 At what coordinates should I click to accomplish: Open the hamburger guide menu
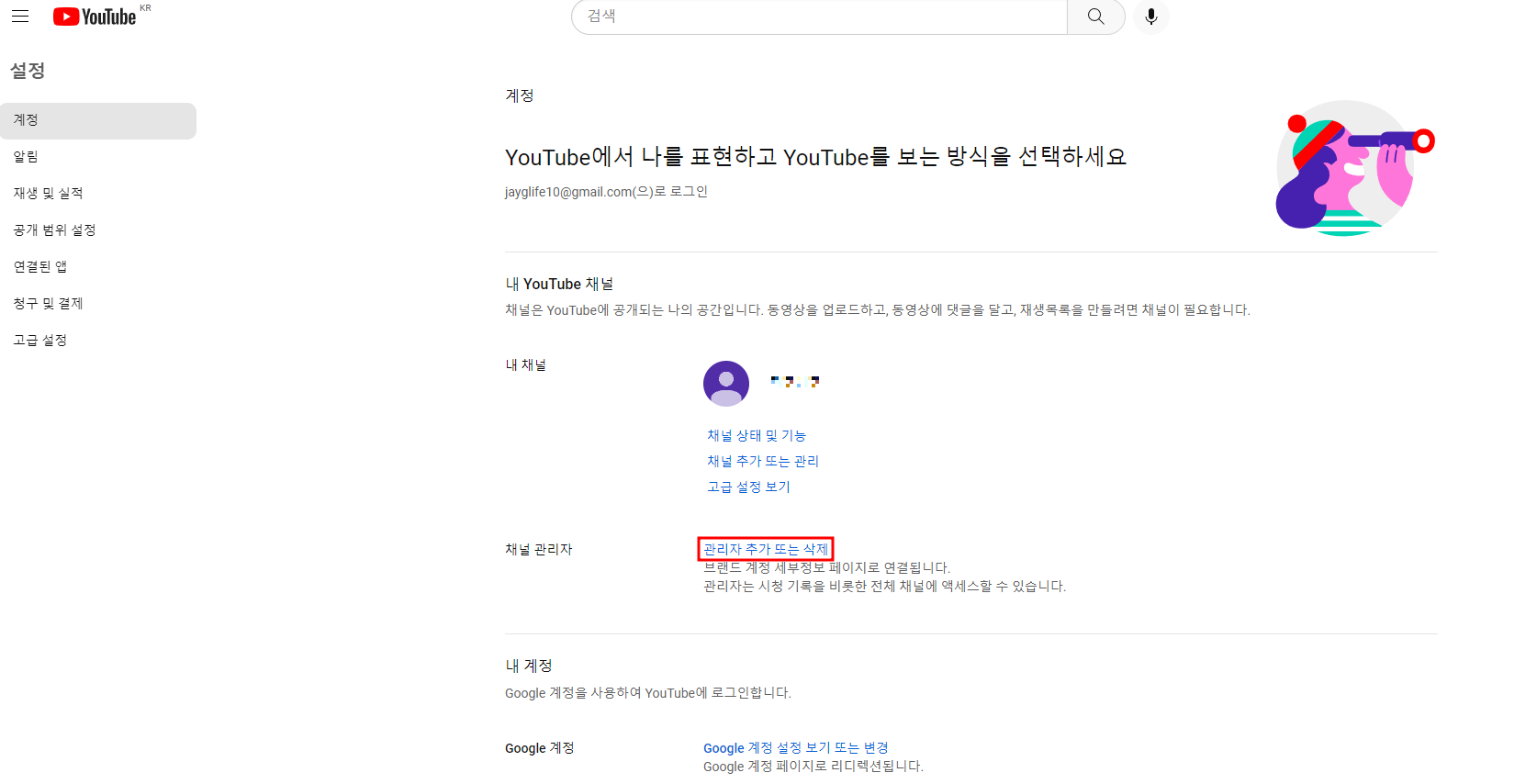pyautogui.click(x=20, y=17)
